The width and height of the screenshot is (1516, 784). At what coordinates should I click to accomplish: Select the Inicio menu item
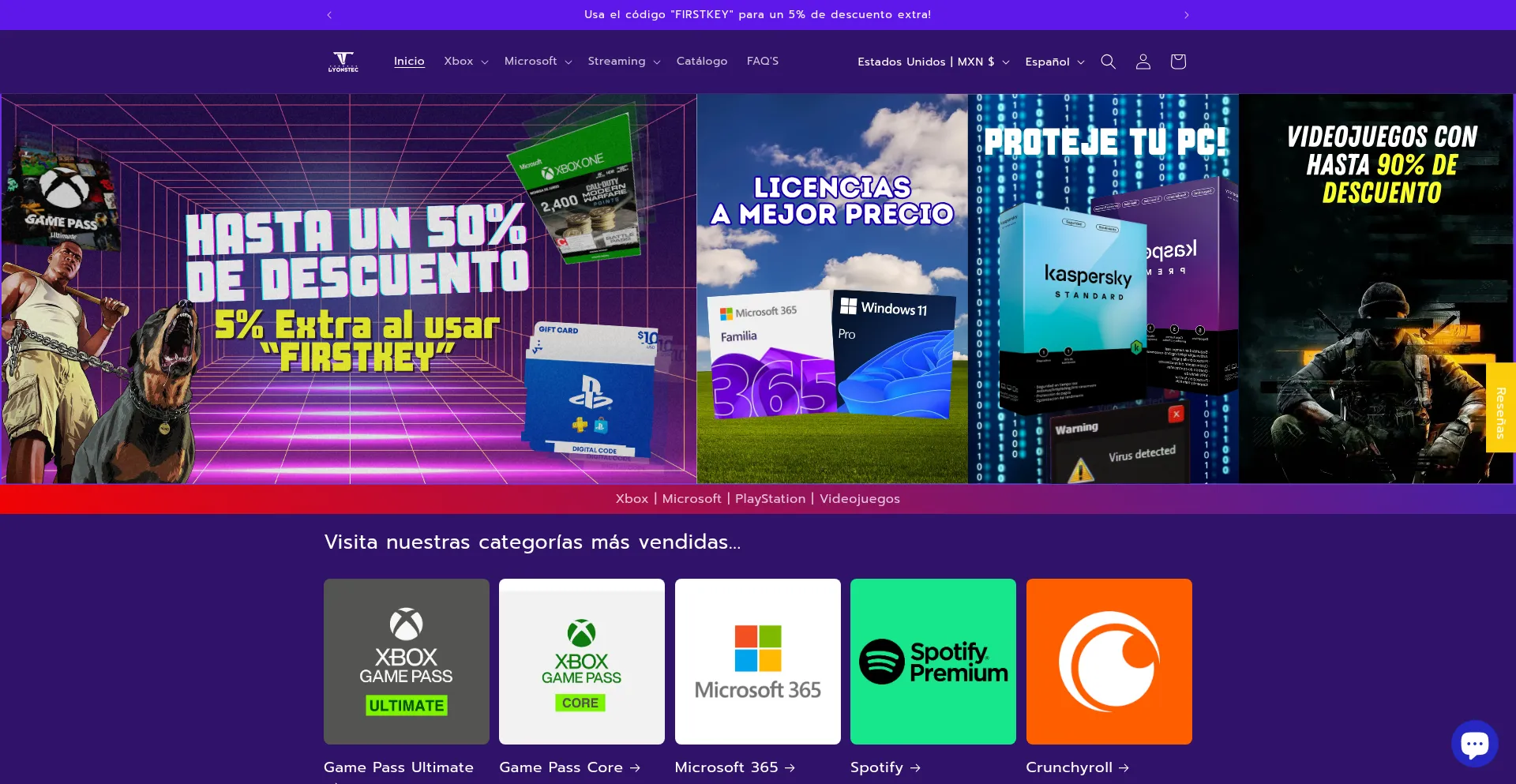[x=409, y=62]
